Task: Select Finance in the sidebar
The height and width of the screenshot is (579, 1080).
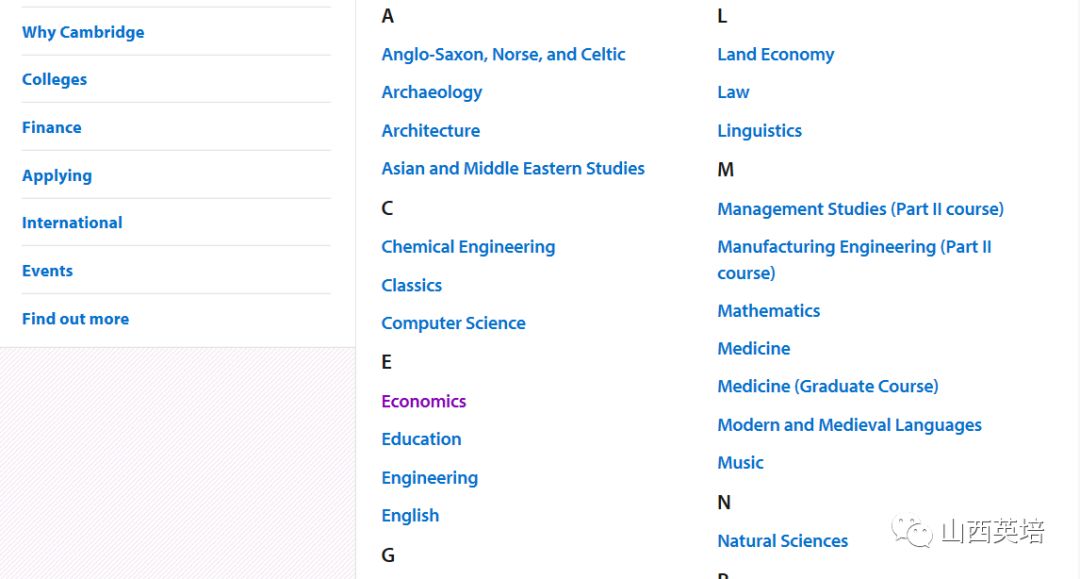Action: click(52, 127)
